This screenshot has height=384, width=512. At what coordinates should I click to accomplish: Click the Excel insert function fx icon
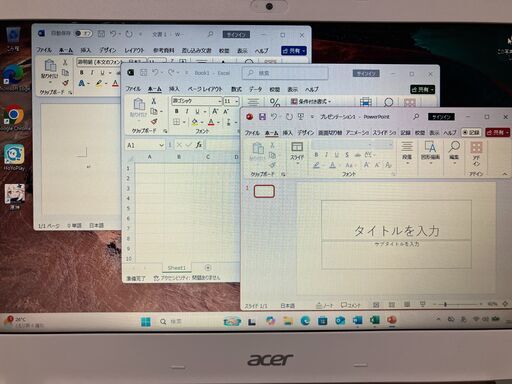point(199,145)
